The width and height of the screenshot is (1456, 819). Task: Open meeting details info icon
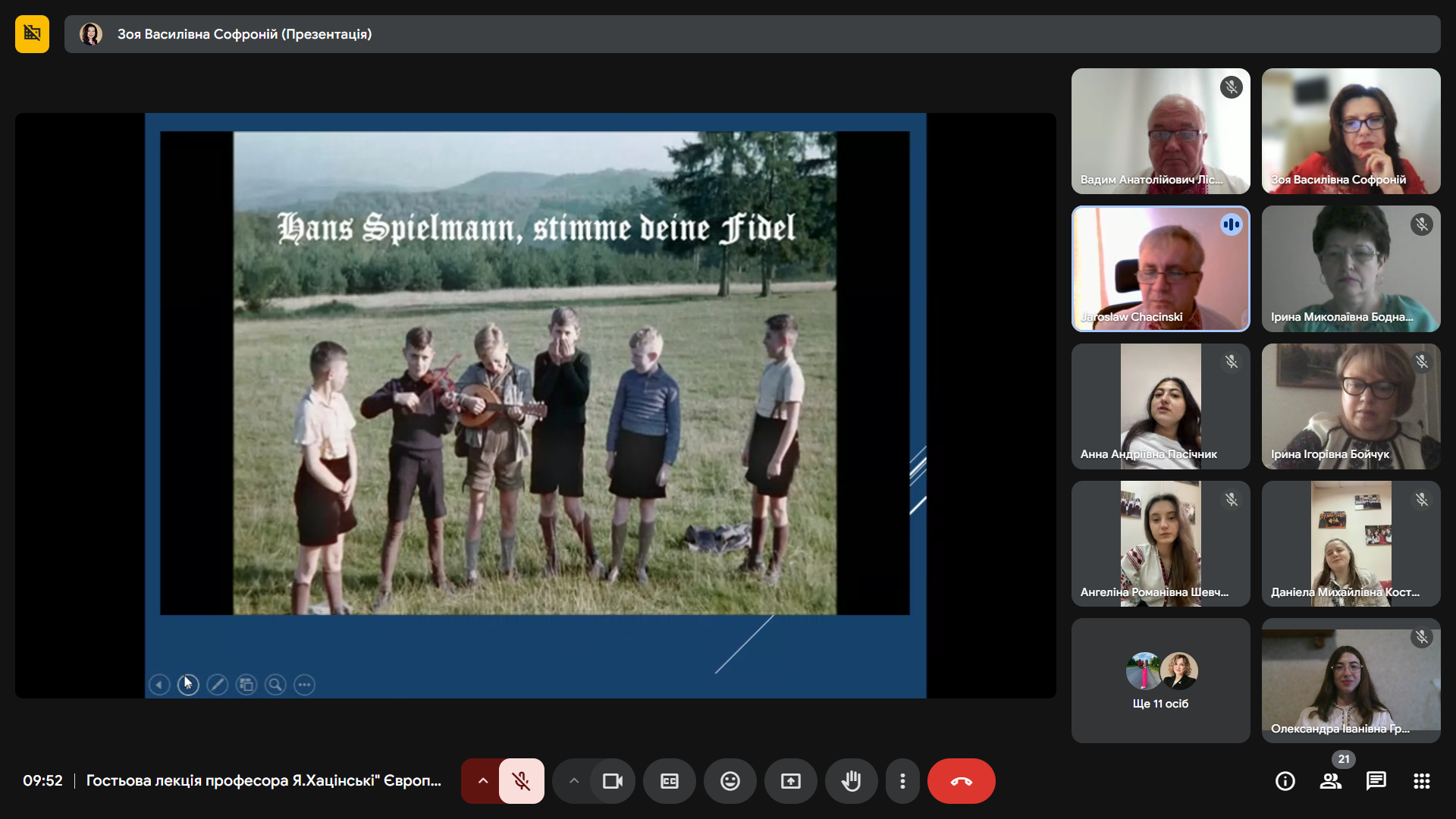(x=1285, y=781)
